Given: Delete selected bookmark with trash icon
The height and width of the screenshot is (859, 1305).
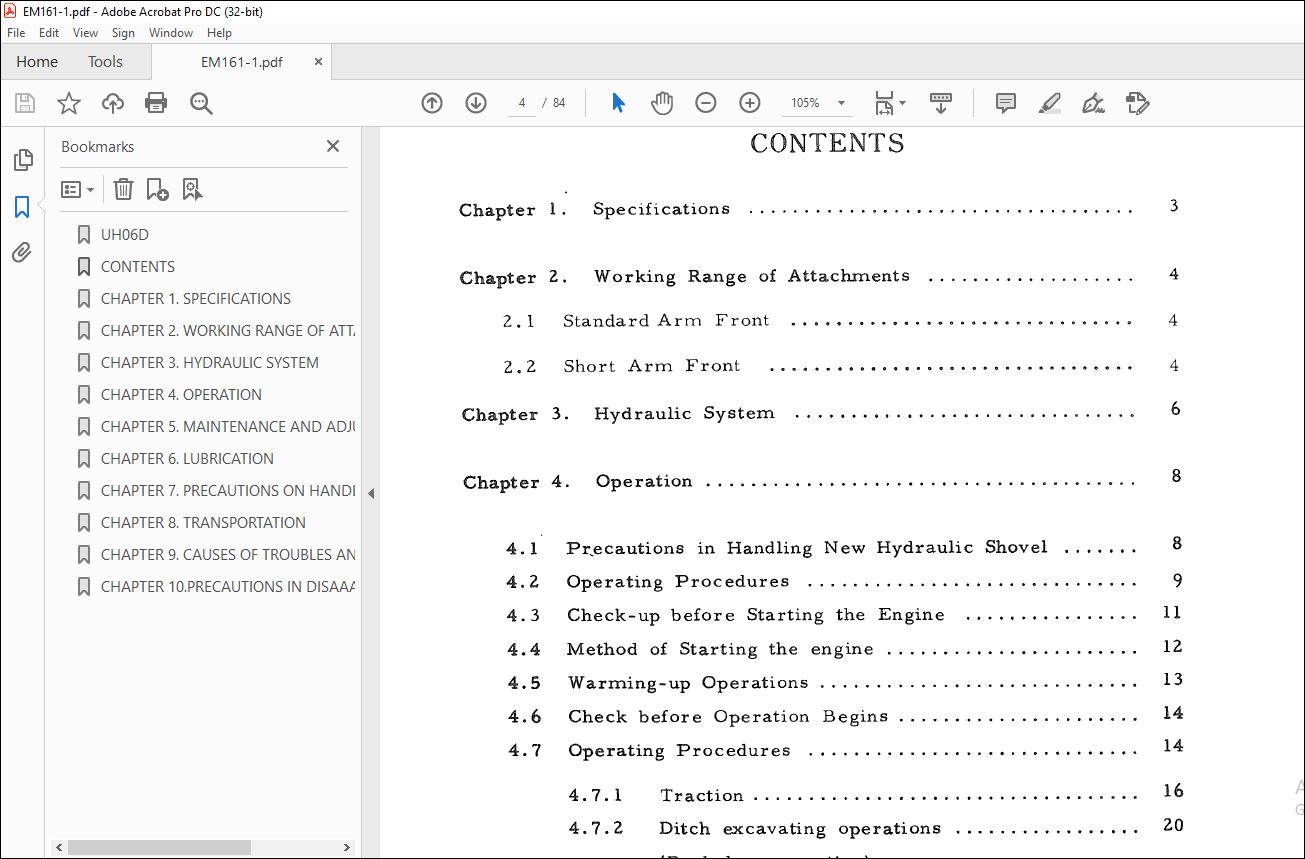Looking at the screenshot, I should tap(123, 189).
